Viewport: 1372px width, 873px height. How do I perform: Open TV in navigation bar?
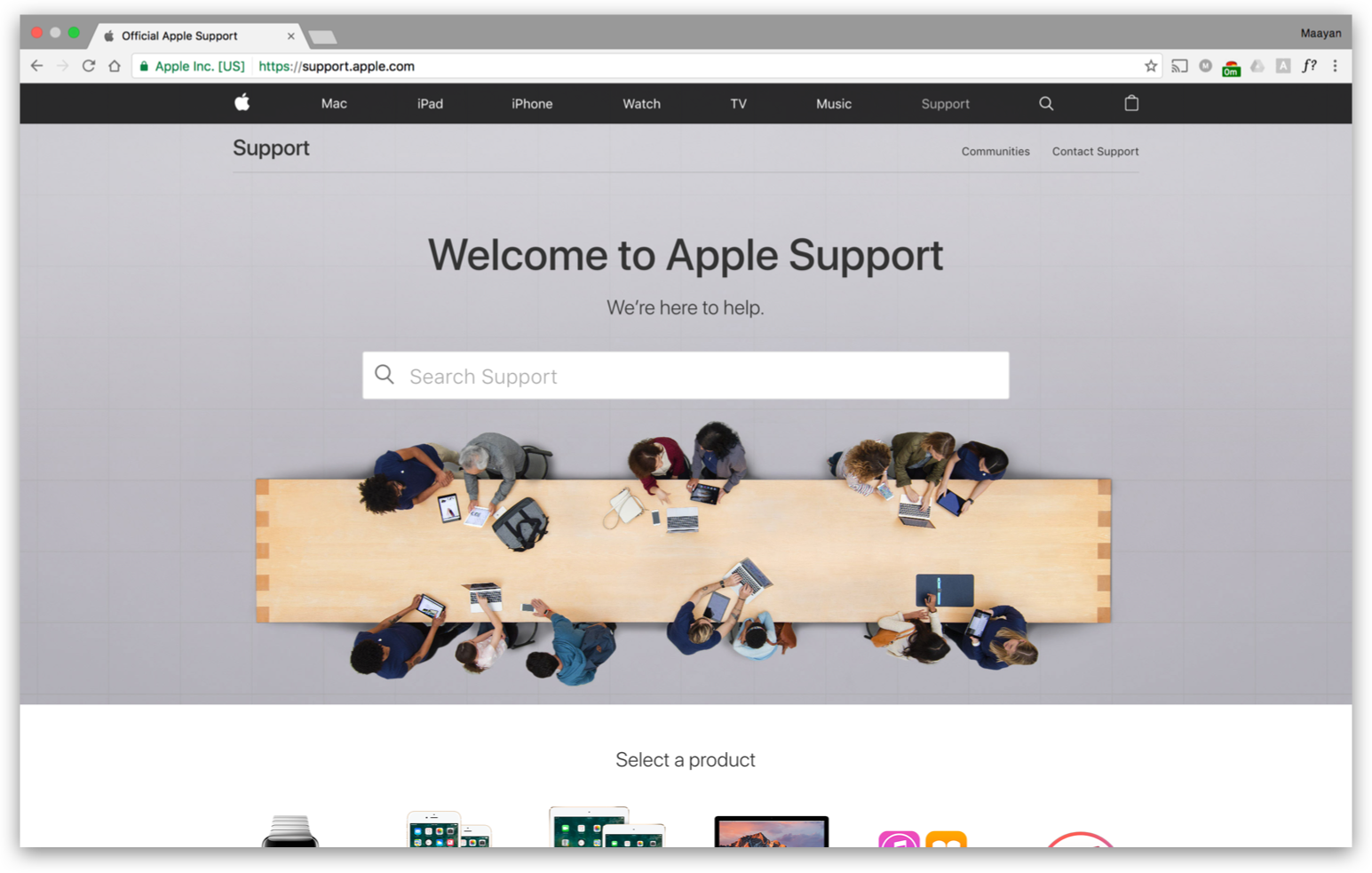pyautogui.click(x=738, y=104)
